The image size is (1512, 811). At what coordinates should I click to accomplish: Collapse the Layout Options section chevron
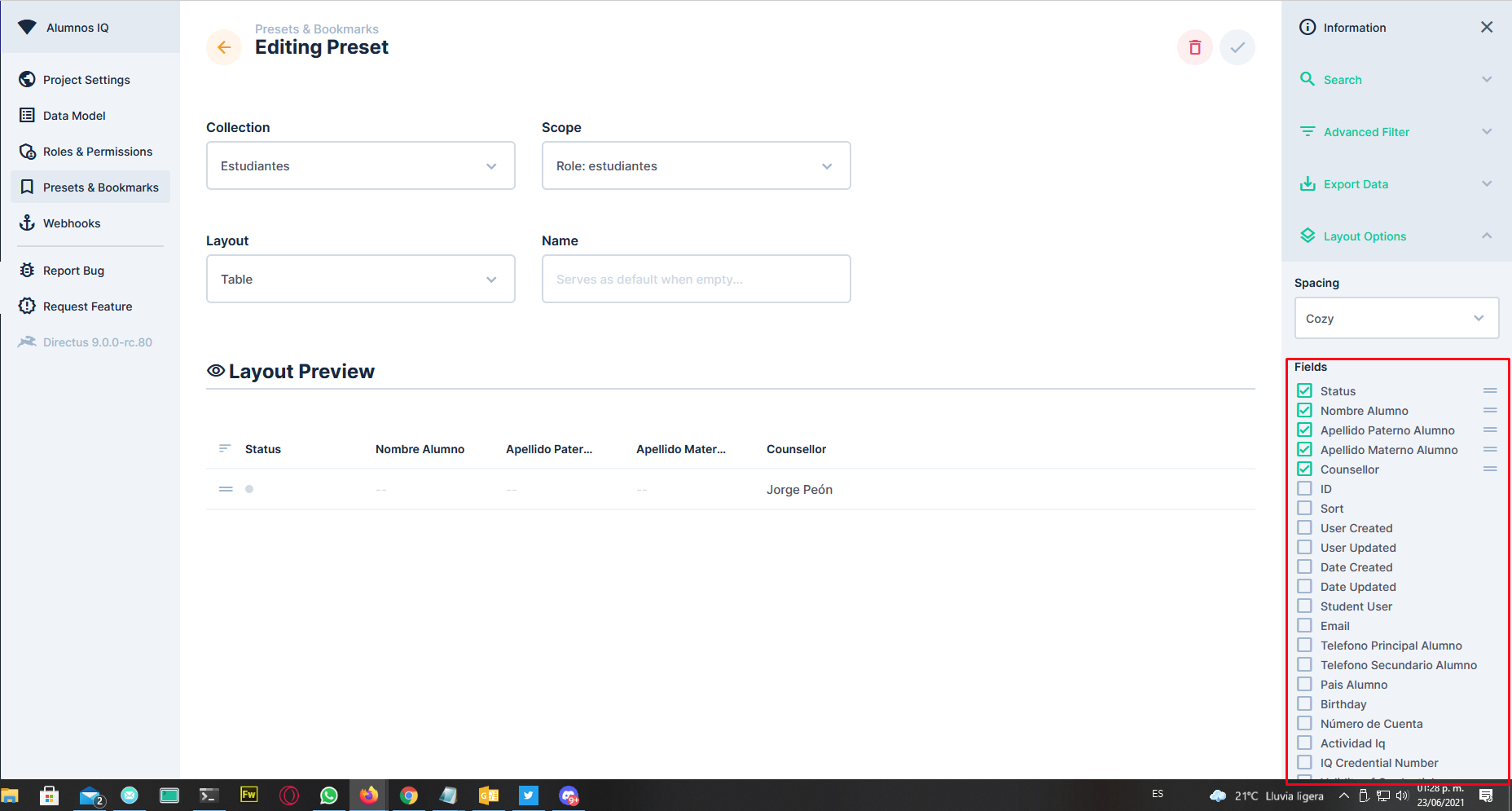[1487, 236]
